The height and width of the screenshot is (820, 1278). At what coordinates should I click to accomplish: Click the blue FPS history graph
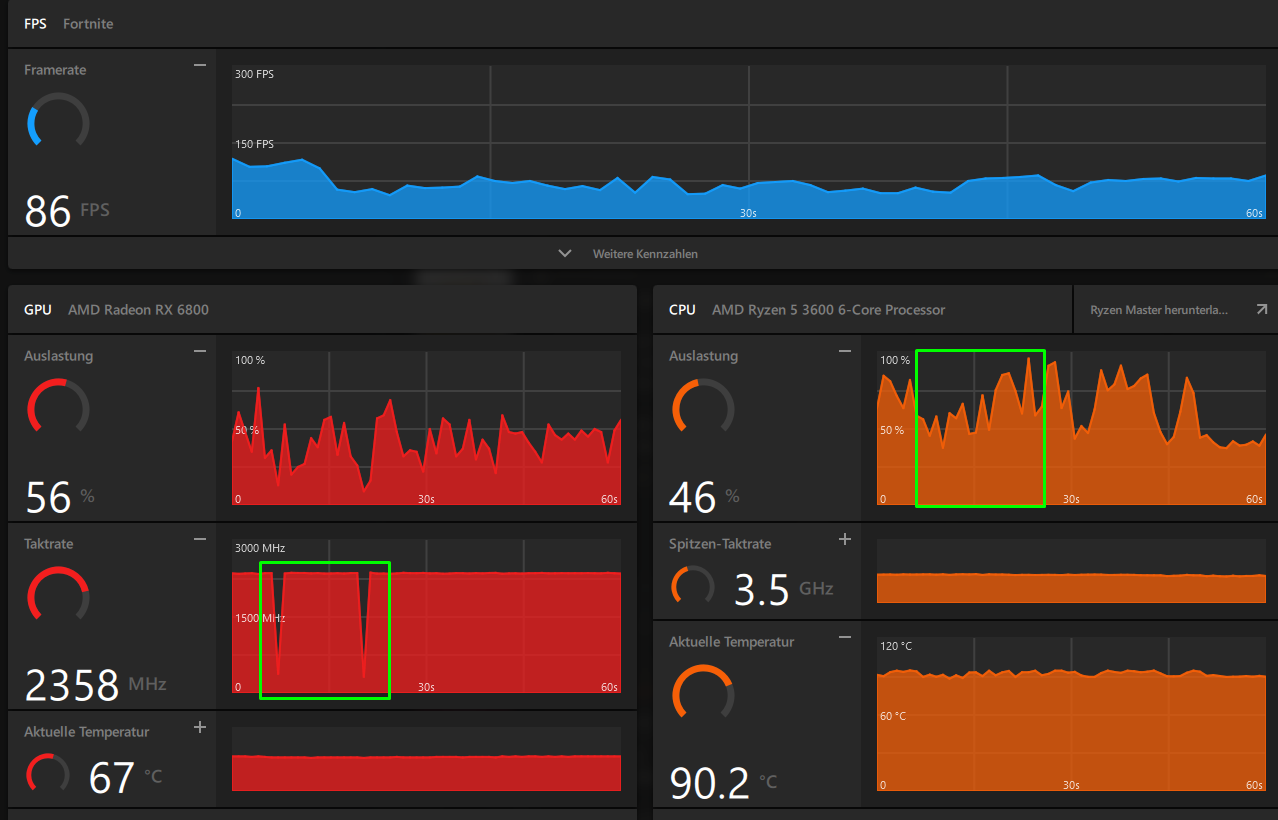(749, 143)
